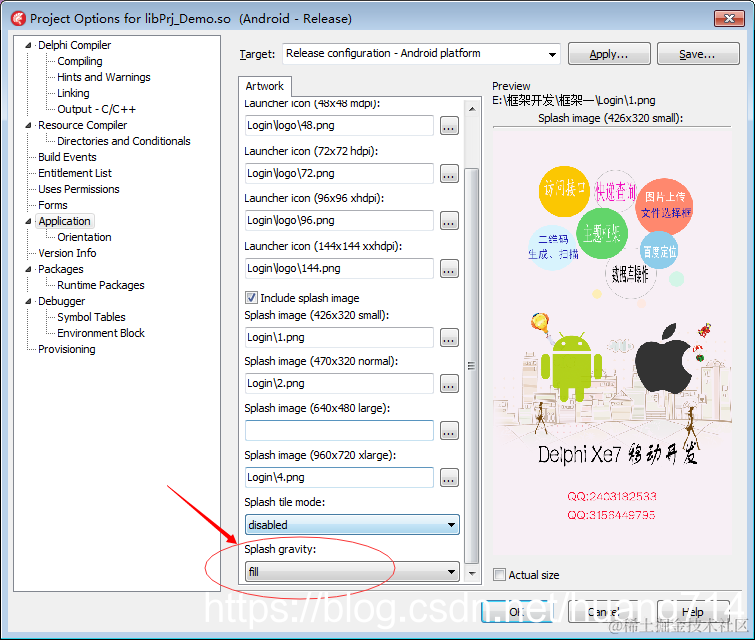The height and width of the screenshot is (640, 755).
Task: Browse for the 96x96 xhdpi launcher icon
Action: point(449,221)
